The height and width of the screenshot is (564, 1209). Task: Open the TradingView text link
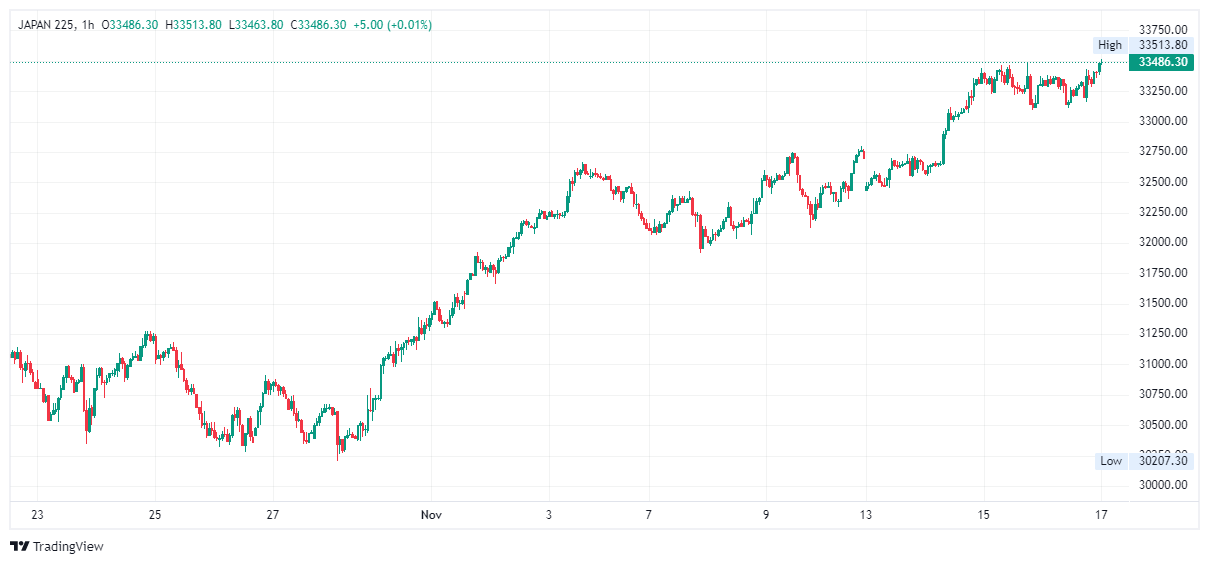(68, 546)
